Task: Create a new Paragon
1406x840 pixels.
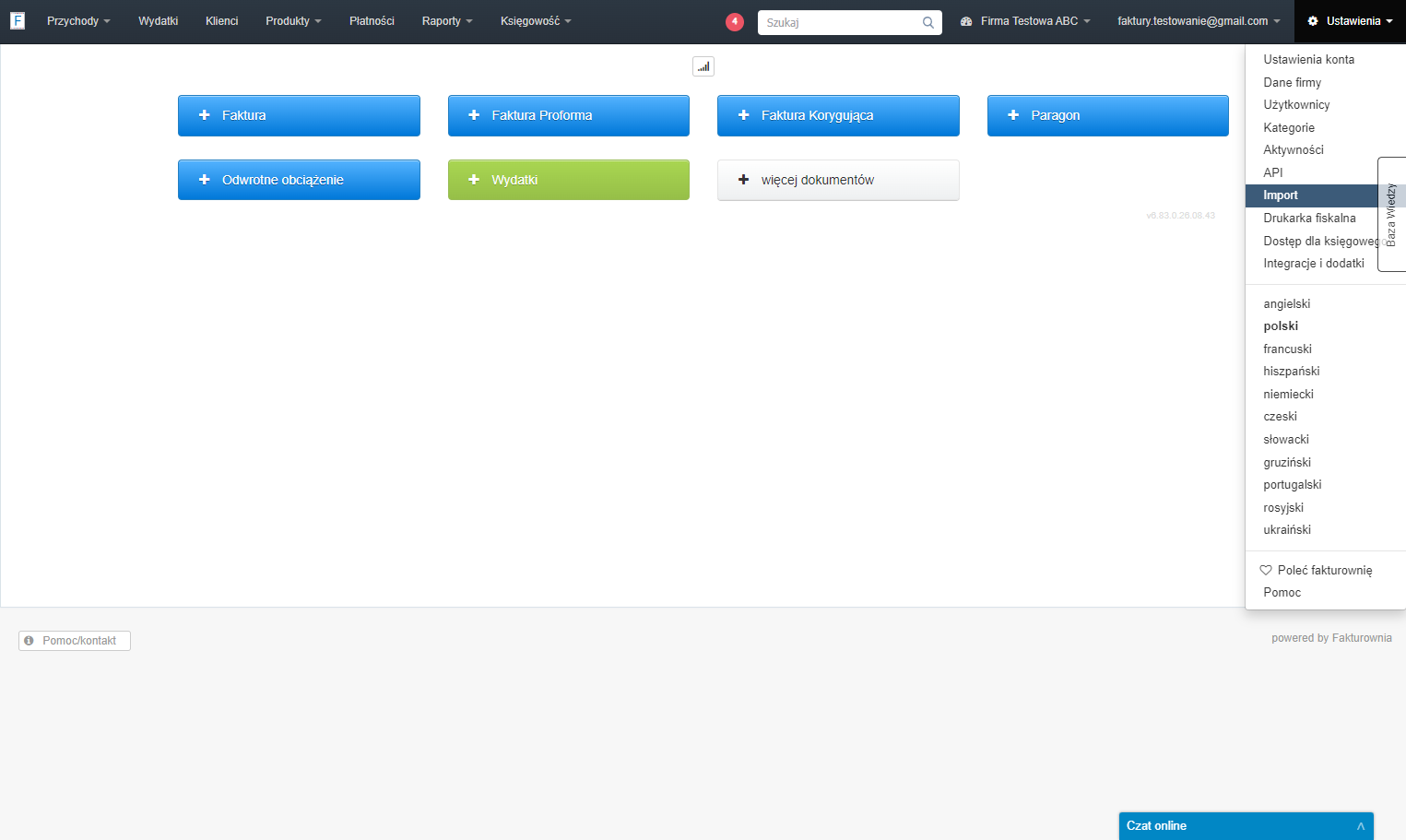Action: 1108,115
